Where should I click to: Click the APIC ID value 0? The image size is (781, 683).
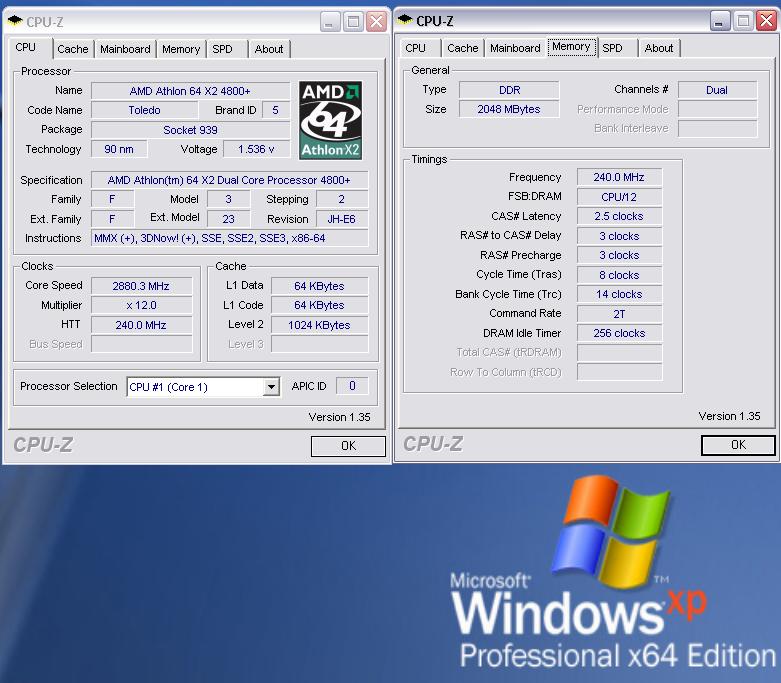(352, 386)
